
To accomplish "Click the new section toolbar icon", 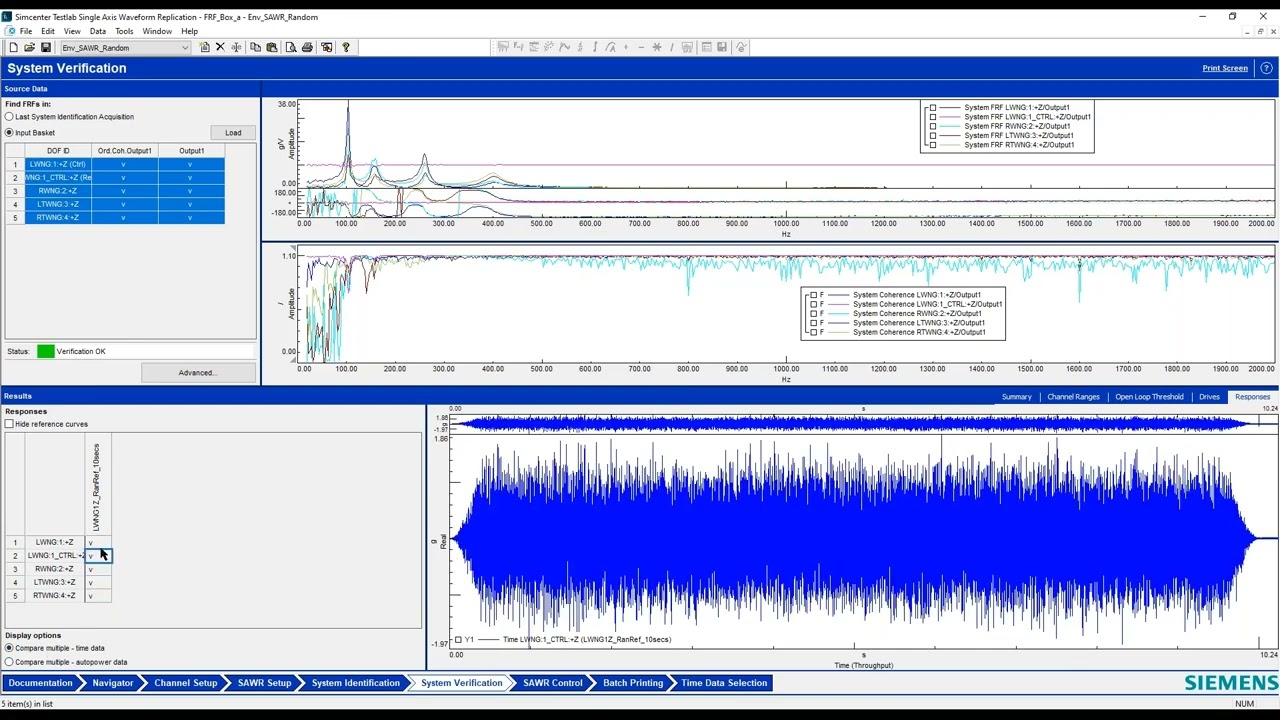I will pyautogui.click(x=205, y=47).
